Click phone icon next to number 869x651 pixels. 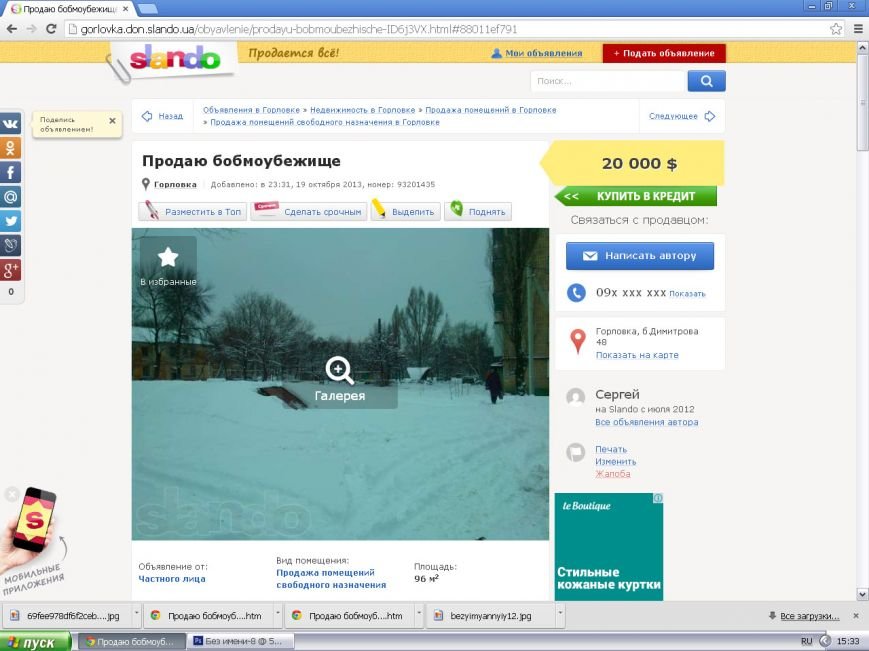[x=576, y=293]
